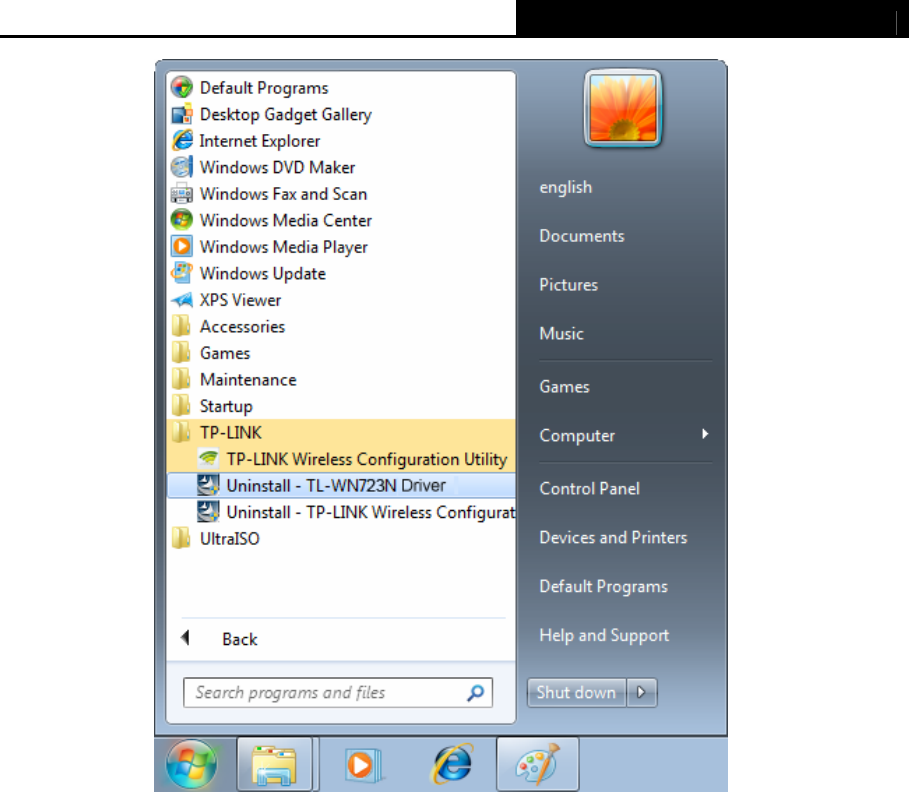This screenshot has height=792, width=909.
Task: Open Games from the right pane
Action: pyautogui.click(x=565, y=387)
